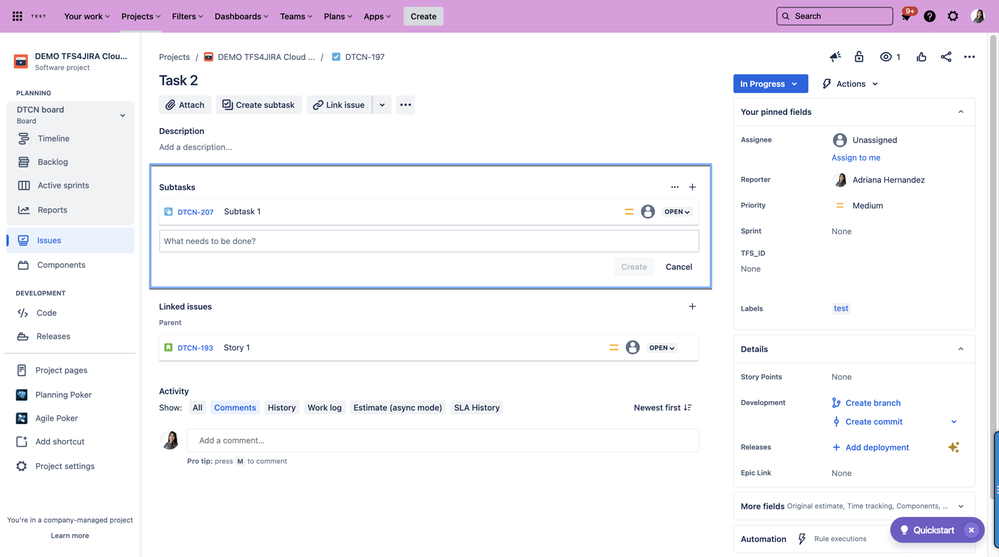This screenshot has height=557, width=999.
Task: Switch to the History activity tab
Action: [x=282, y=408]
